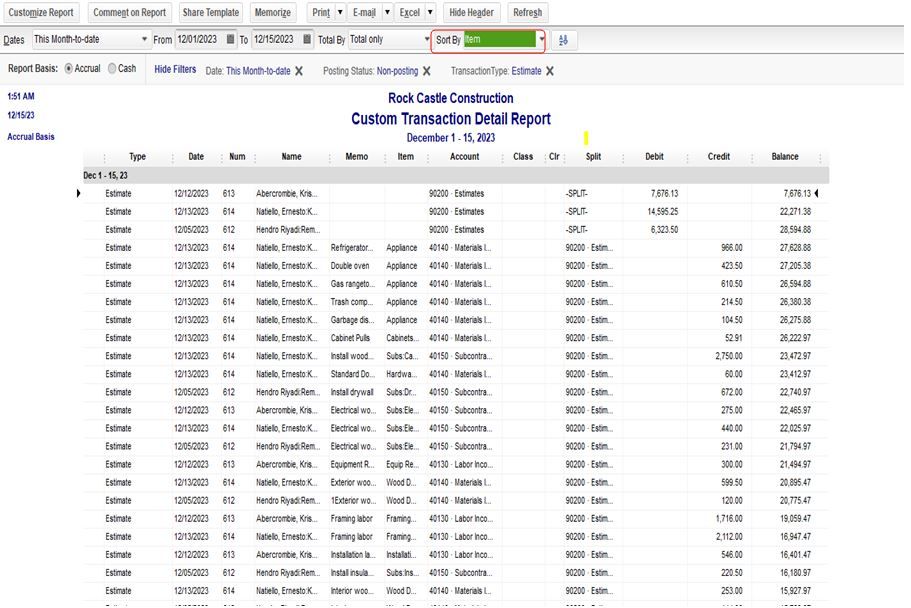Select the Cash report basis
The height and width of the screenshot is (608, 911).
(x=112, y=69)
